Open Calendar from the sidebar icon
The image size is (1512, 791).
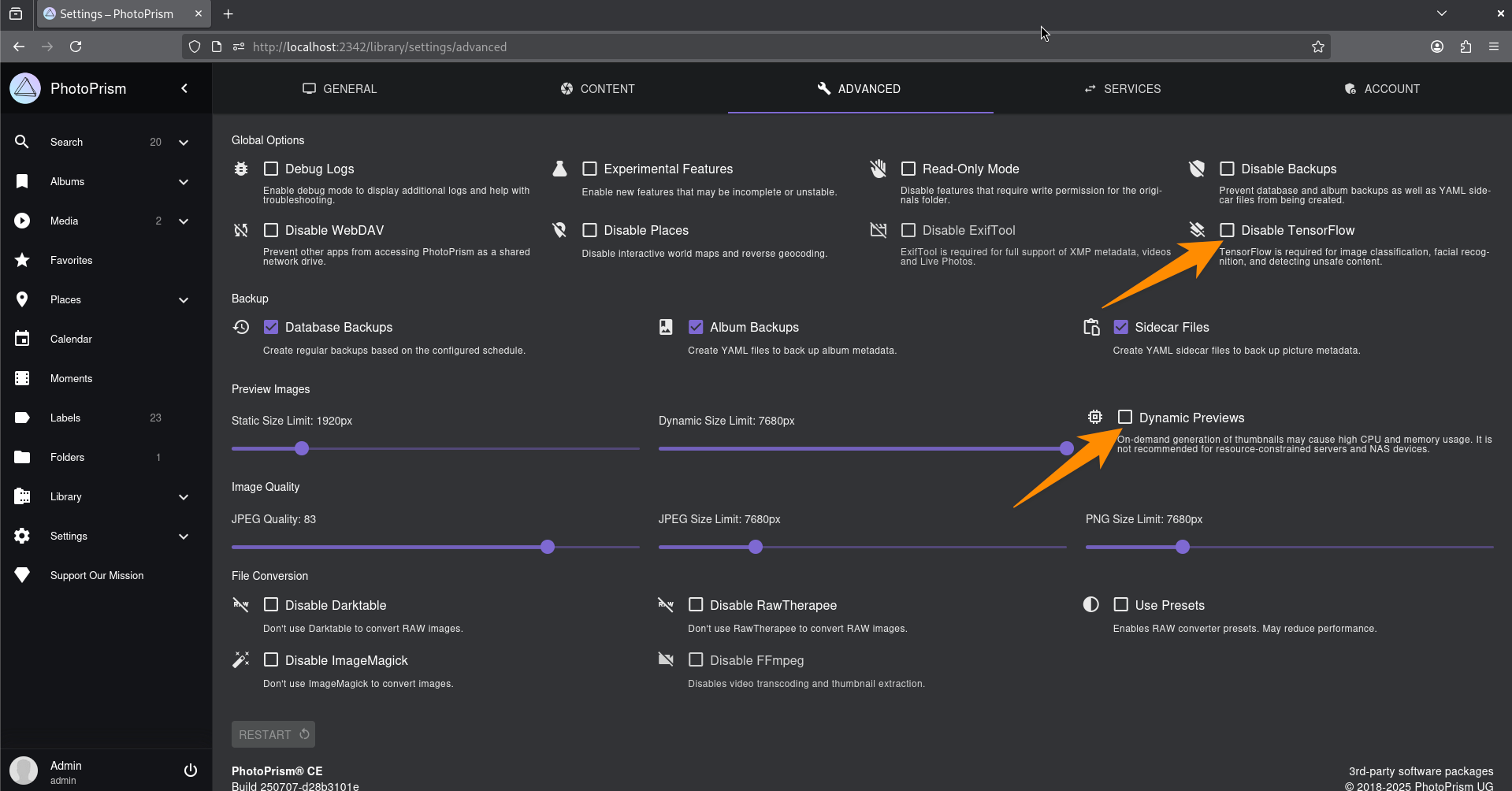22,339
